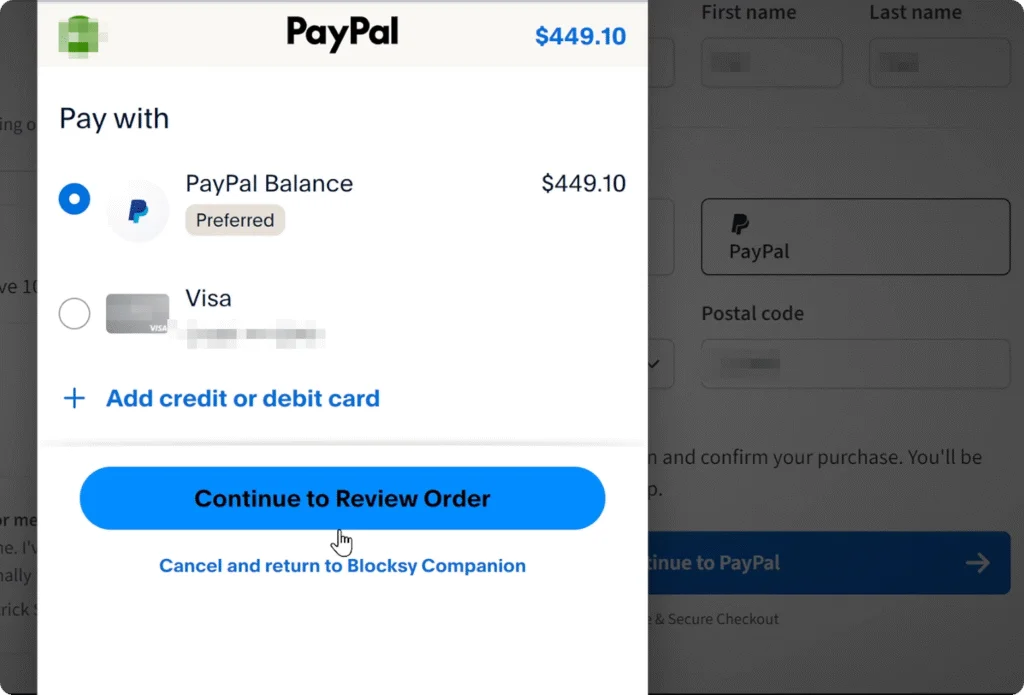
Task: Select the PayPal Balance radio button
Action: pyautogui.click(x=74, y=199)
